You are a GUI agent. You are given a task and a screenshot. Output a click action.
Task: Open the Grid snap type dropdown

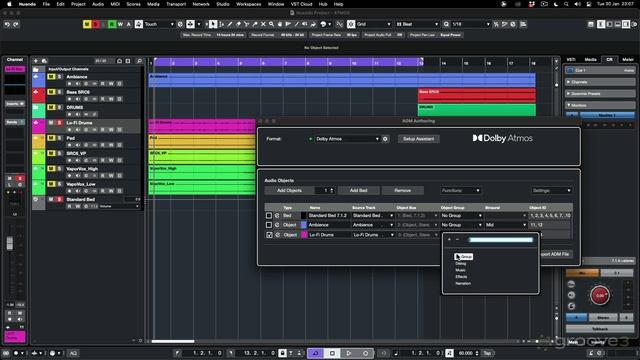tap(373, 24)
